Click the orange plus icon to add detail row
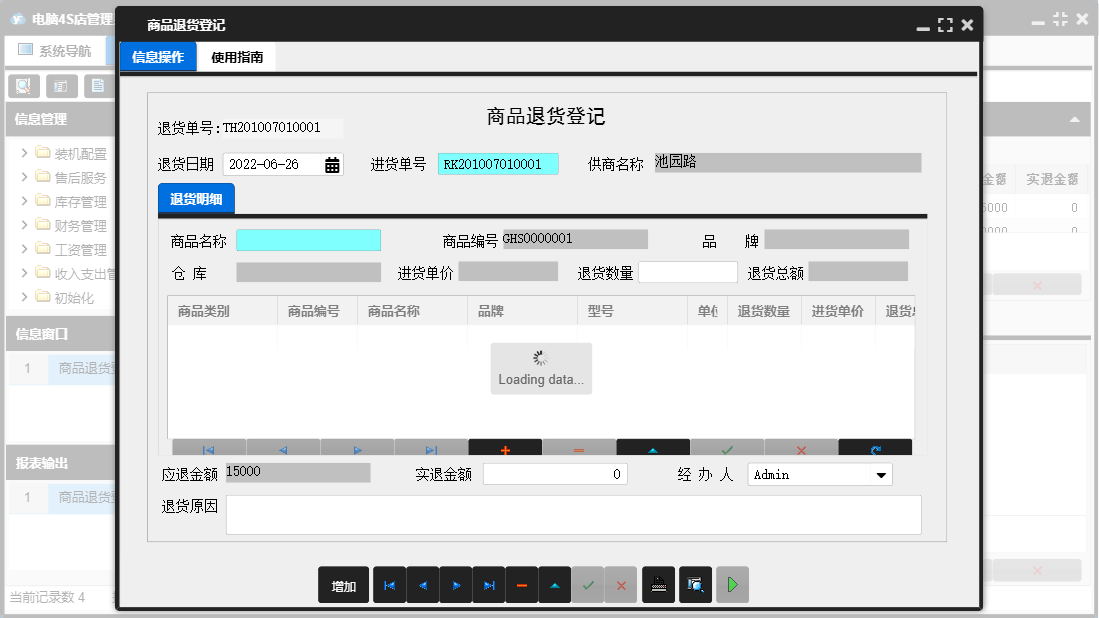Screen dimensions: 1099x618 505,447
